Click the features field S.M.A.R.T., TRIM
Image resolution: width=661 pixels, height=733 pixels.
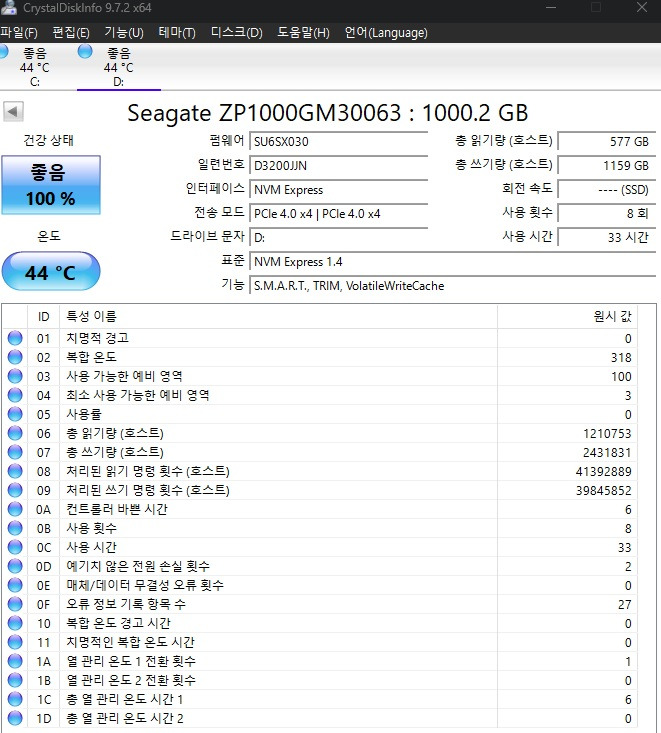[453, 286]
